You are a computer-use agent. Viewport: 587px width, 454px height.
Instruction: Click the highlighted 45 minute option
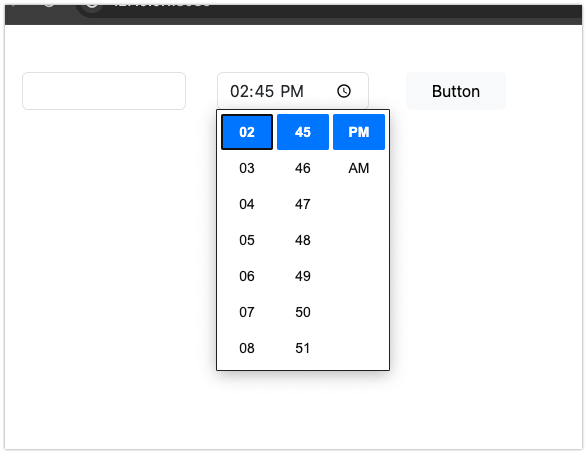(302, 132)
